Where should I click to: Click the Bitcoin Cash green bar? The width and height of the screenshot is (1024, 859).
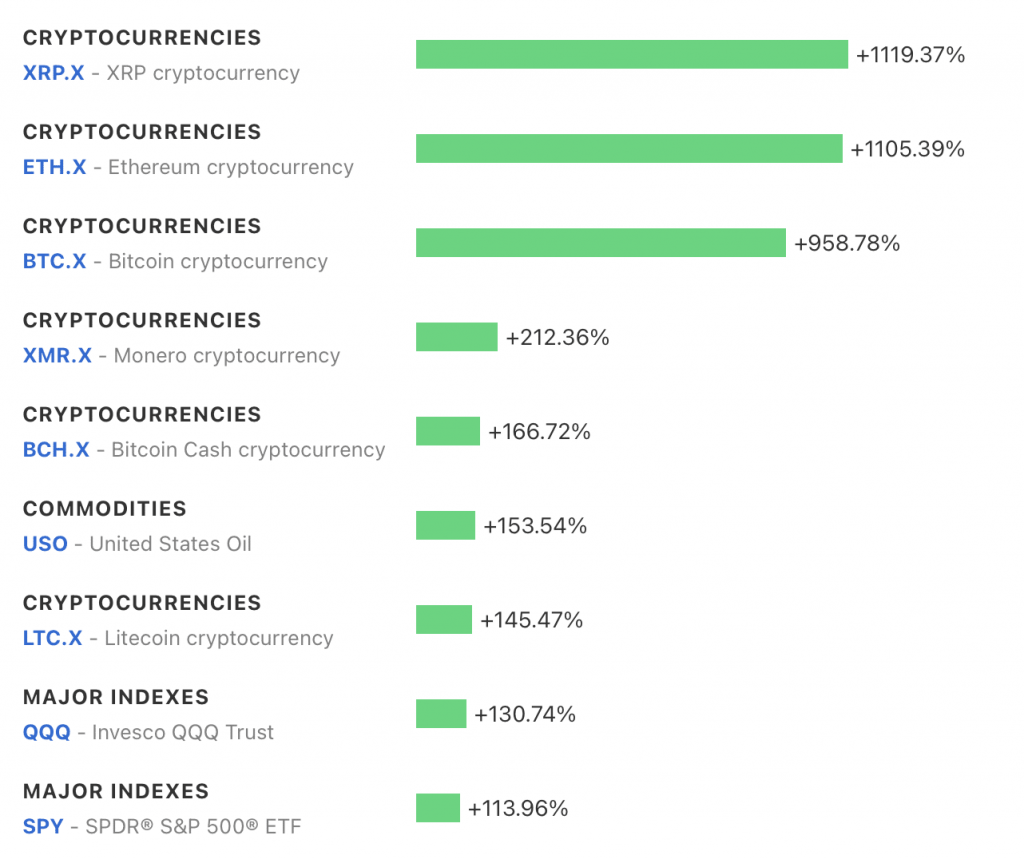[447, 432]
